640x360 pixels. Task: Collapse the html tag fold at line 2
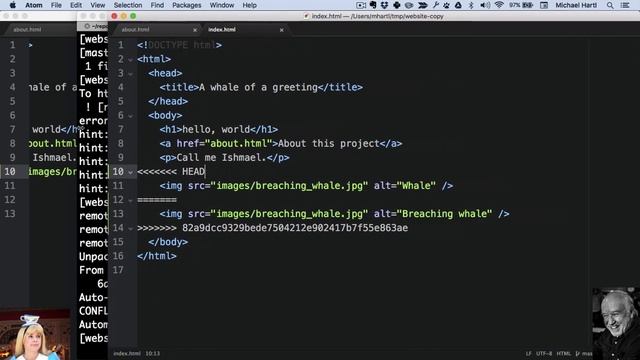pos(130,60)
